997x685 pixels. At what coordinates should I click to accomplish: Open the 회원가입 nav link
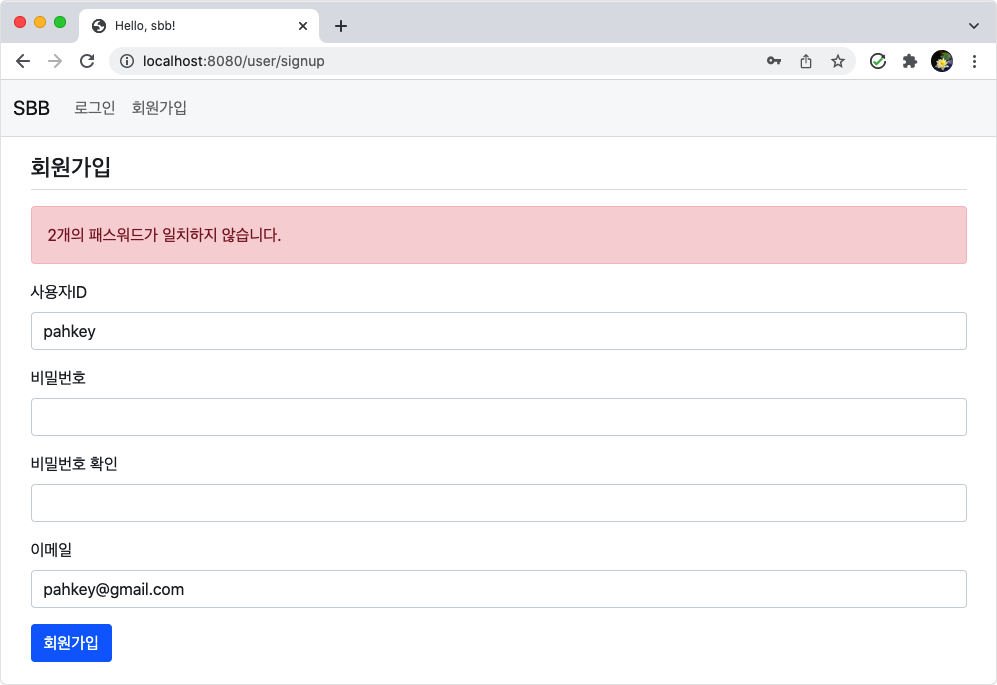159,108
